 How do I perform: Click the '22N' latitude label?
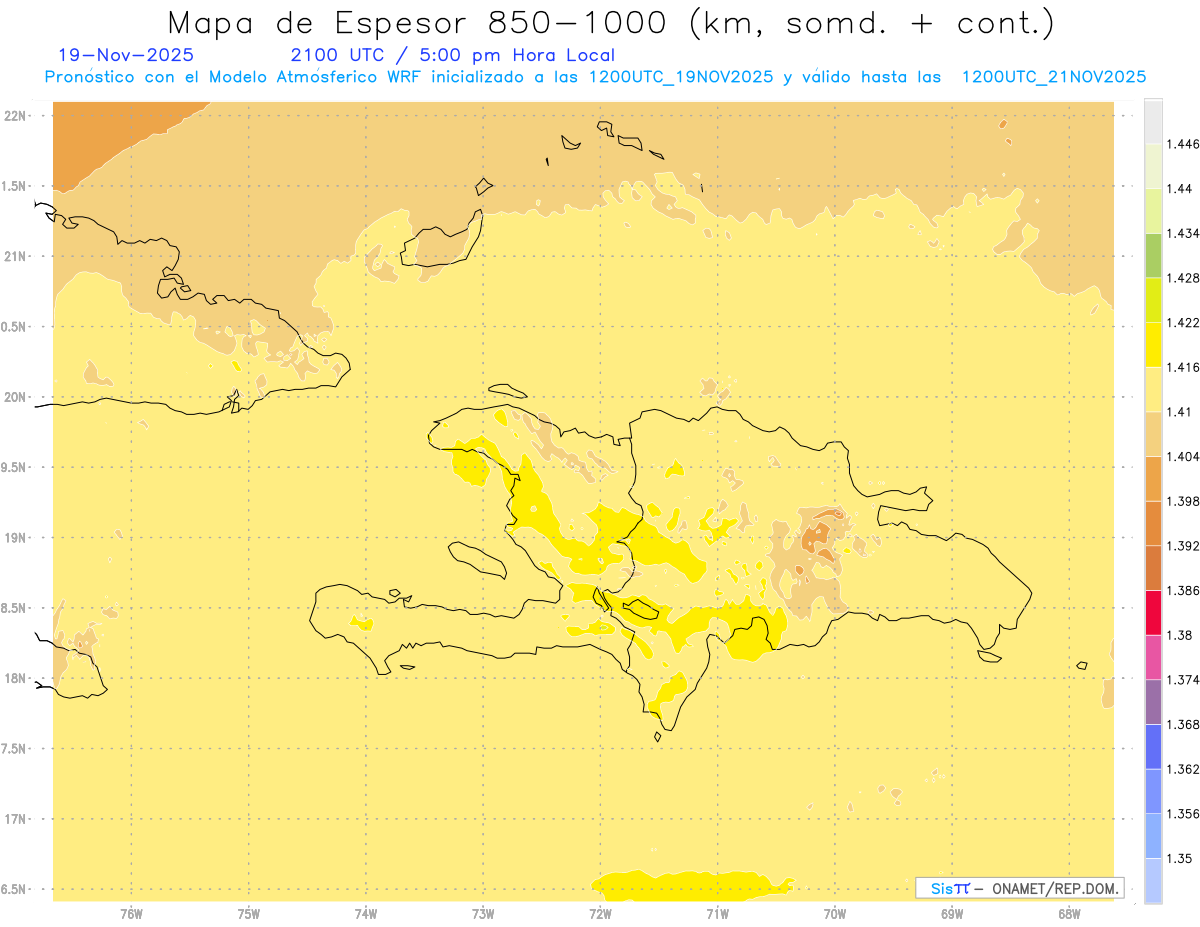point(15,116)
